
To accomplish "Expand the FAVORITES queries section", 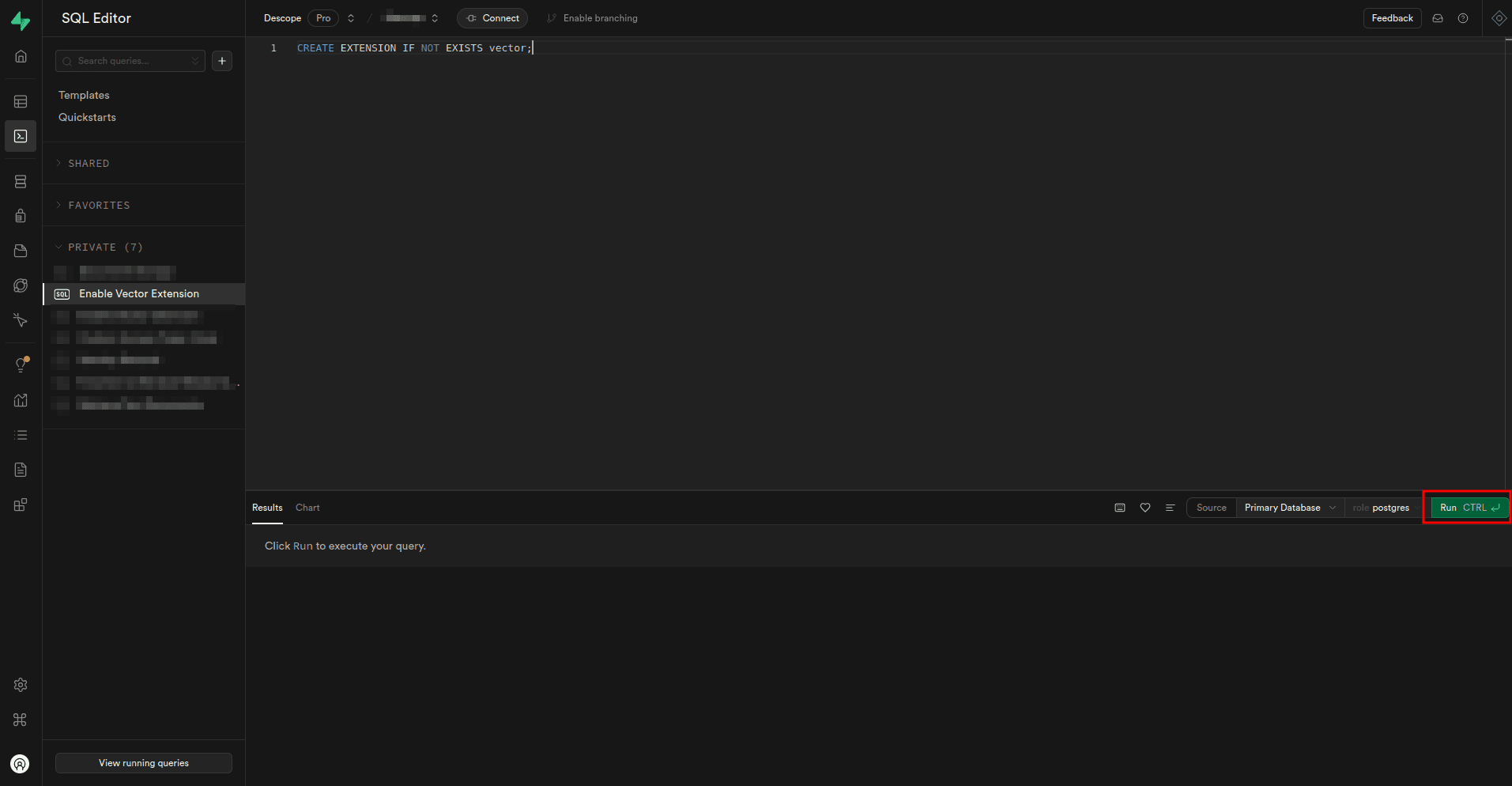I will (x=99, y=206).
